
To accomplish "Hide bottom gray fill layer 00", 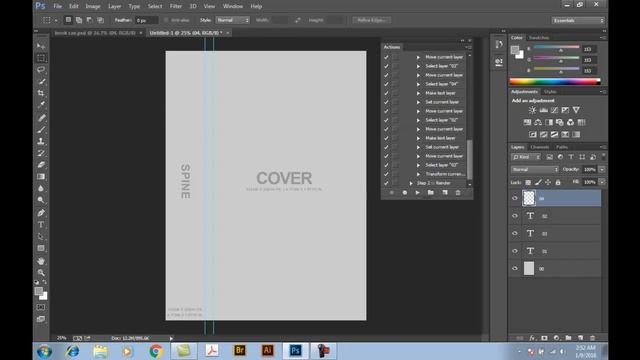I will click(515, 269).
